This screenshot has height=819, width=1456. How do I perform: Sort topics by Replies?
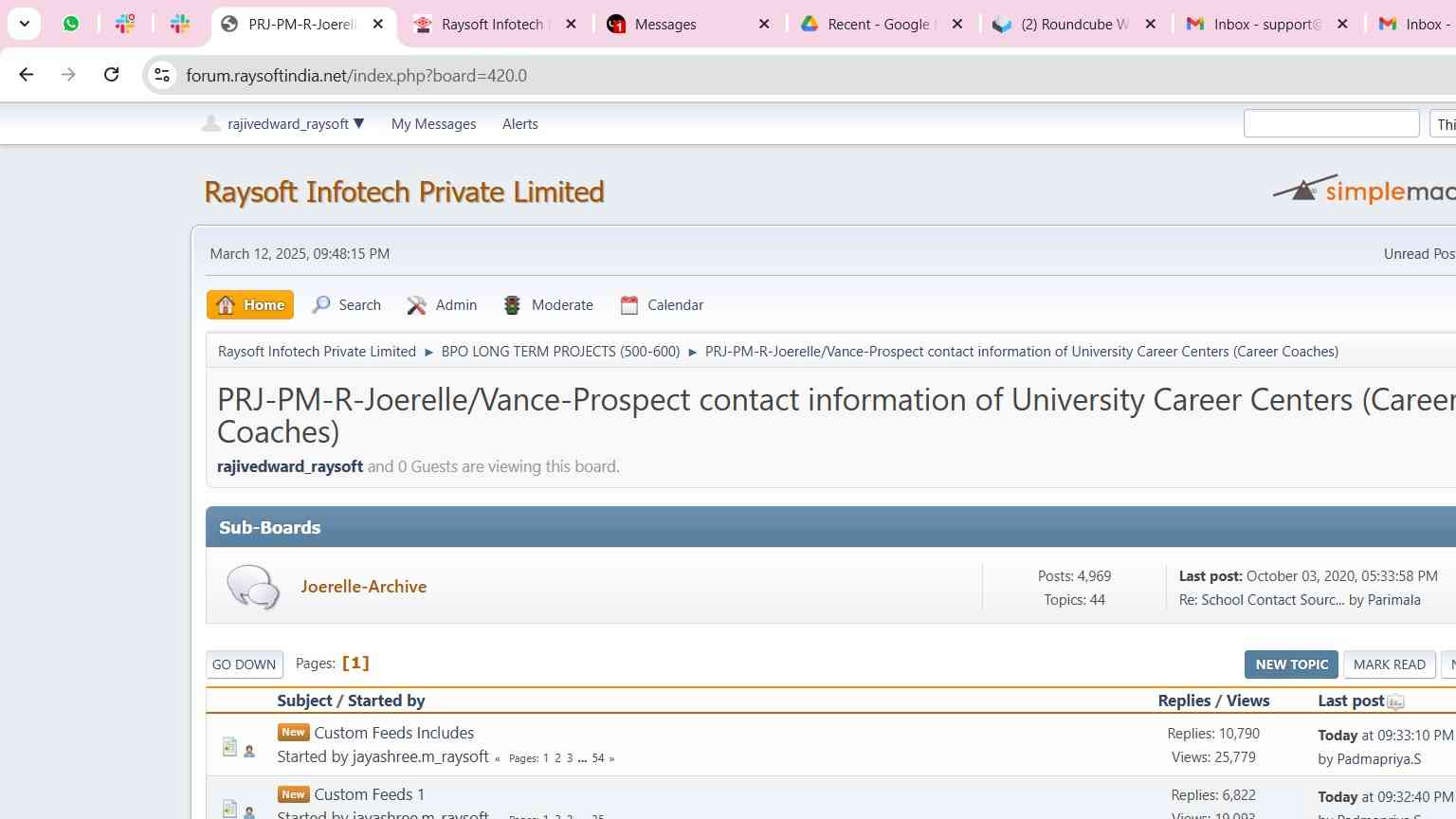[x=1184, y=701]
